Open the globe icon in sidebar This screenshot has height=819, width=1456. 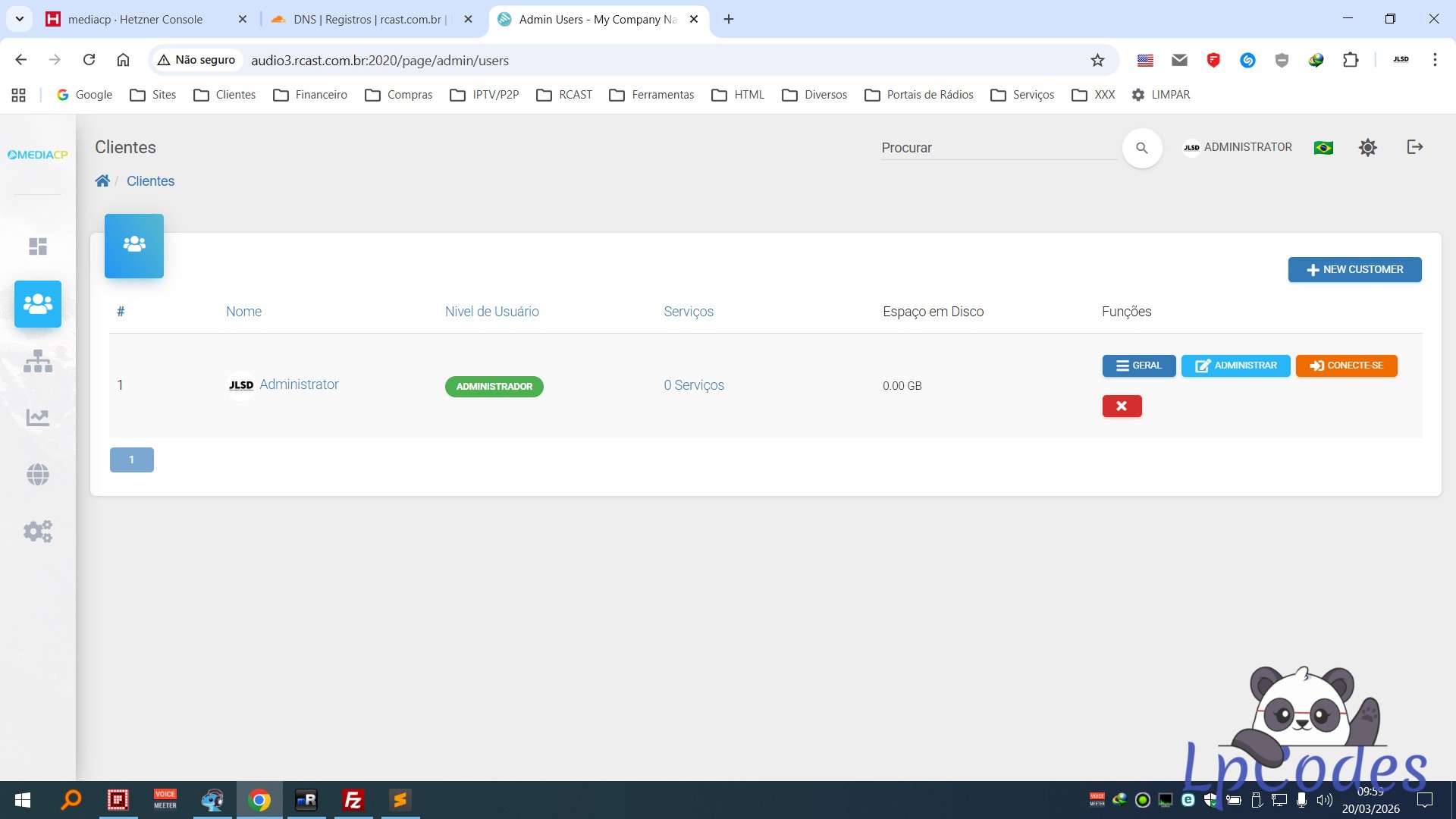[x=38, y=475]
